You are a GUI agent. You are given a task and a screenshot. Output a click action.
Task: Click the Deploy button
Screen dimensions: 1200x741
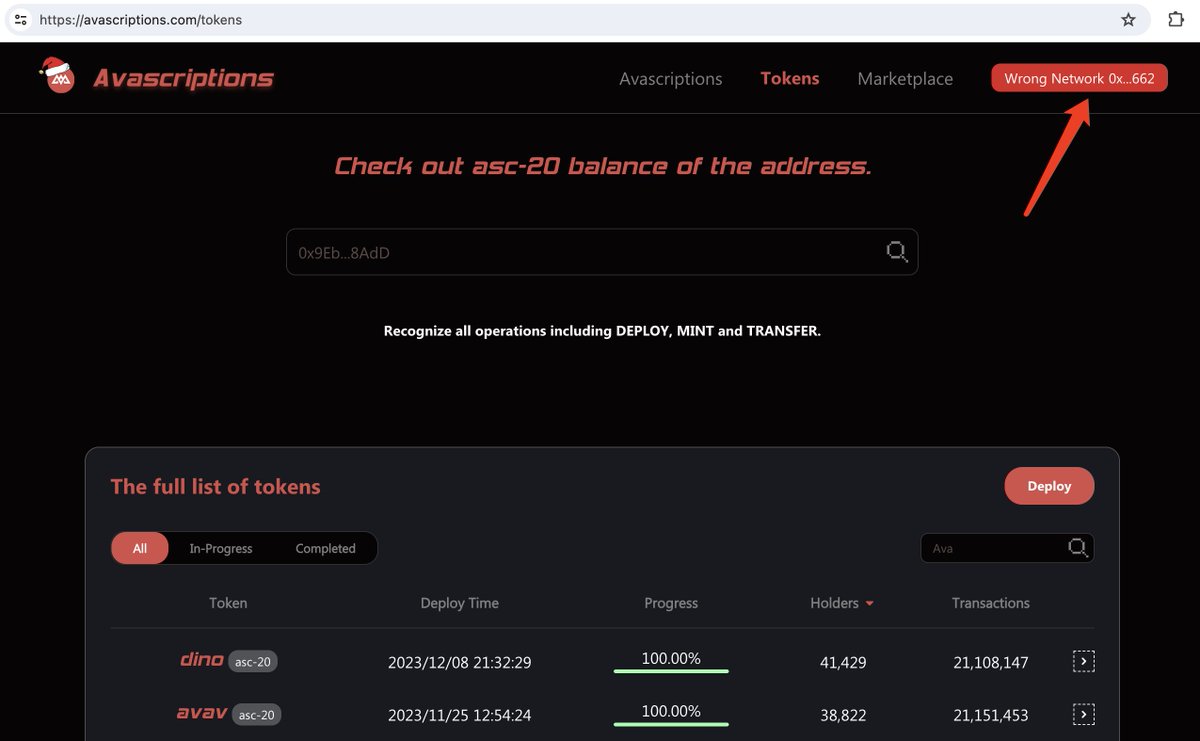coord(1049,486)
